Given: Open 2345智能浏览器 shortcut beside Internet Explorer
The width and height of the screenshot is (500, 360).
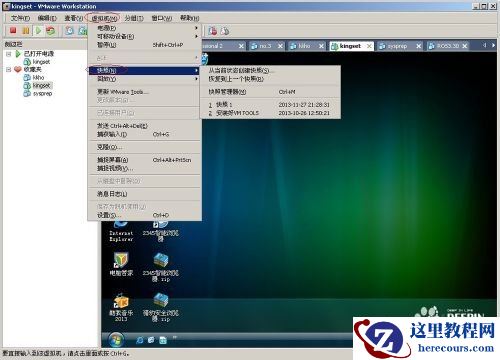Looking at the screenshot, I should pos(161,231).
